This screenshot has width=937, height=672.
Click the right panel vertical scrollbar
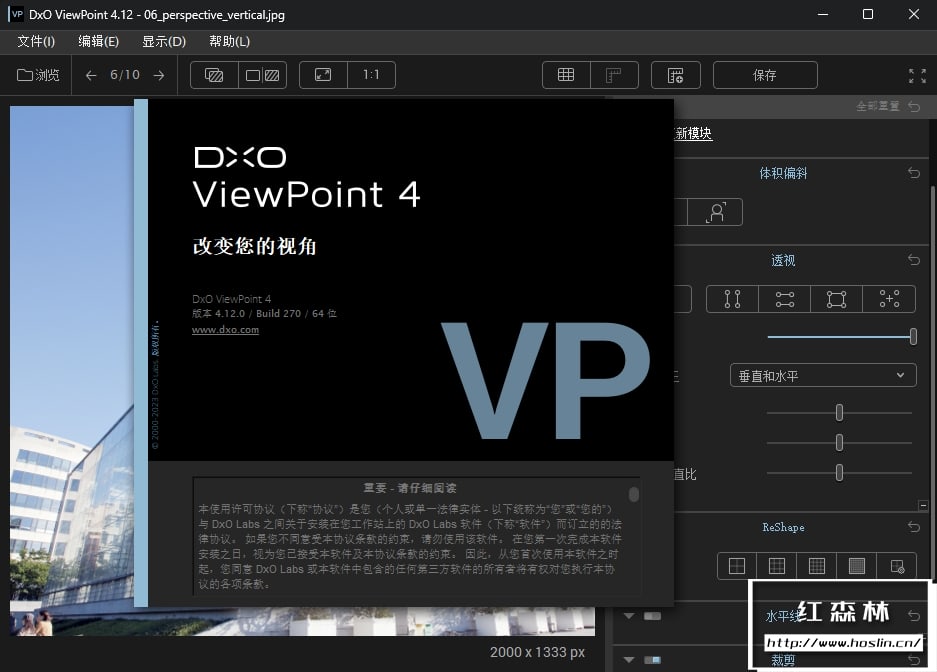click(x=933, y=382)
